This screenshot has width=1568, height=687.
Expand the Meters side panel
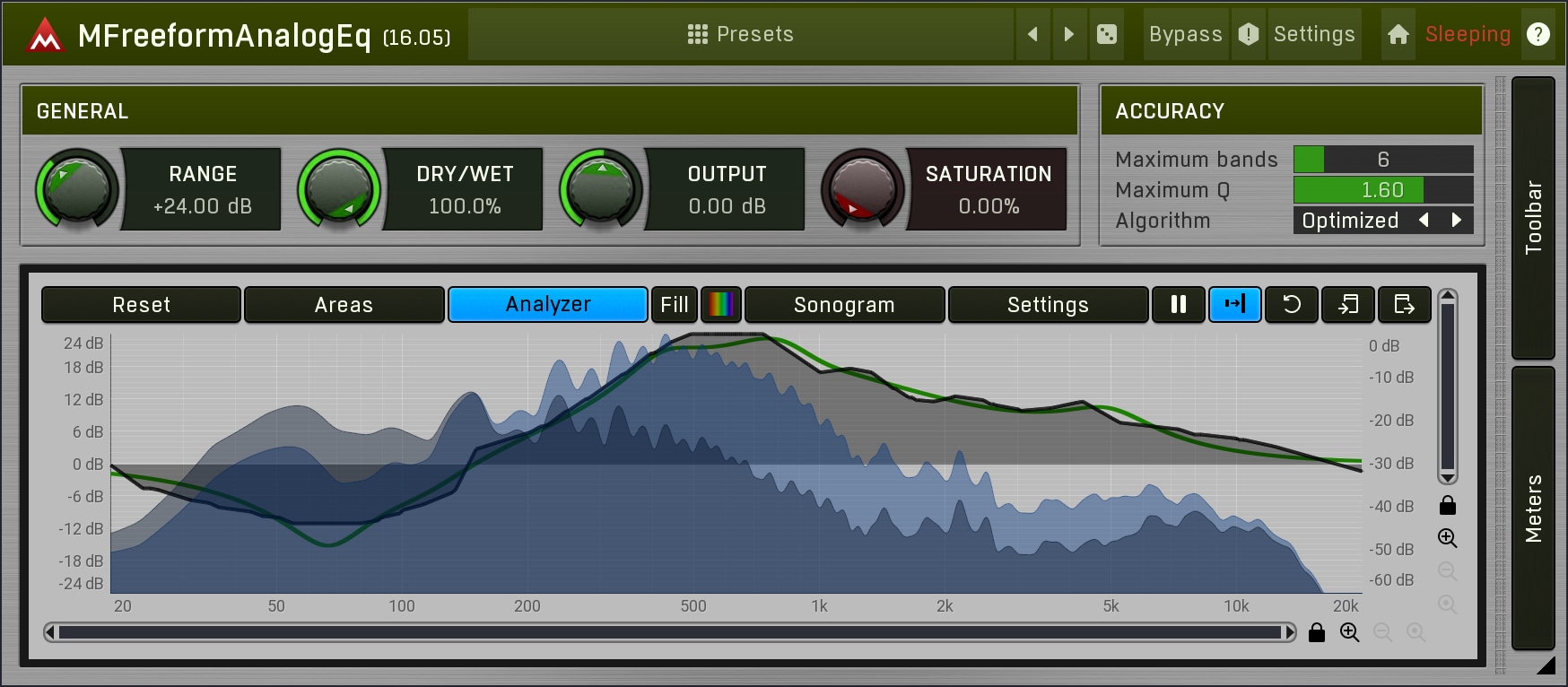coord(1533,508)
